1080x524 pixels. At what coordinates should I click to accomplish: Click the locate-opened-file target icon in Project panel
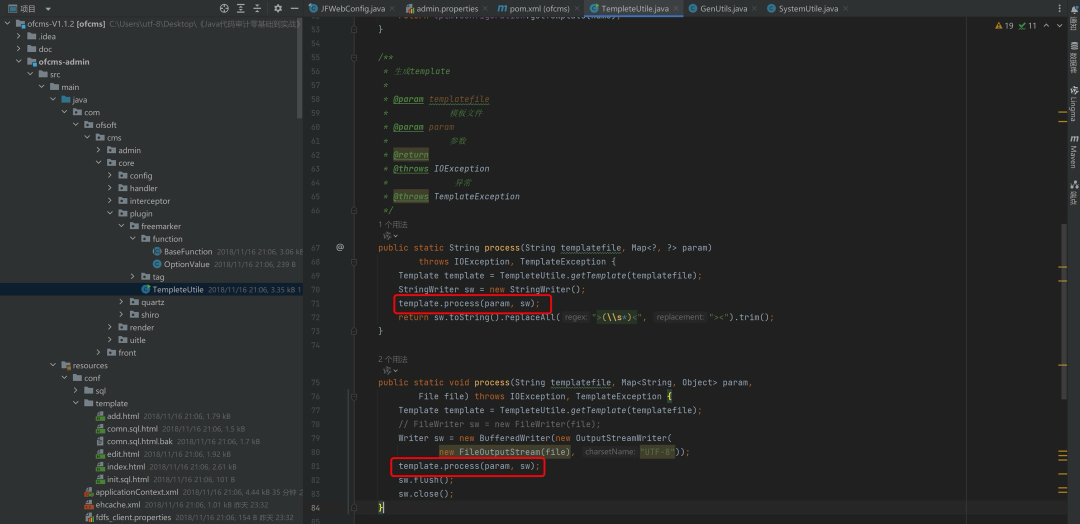(225, 8)
